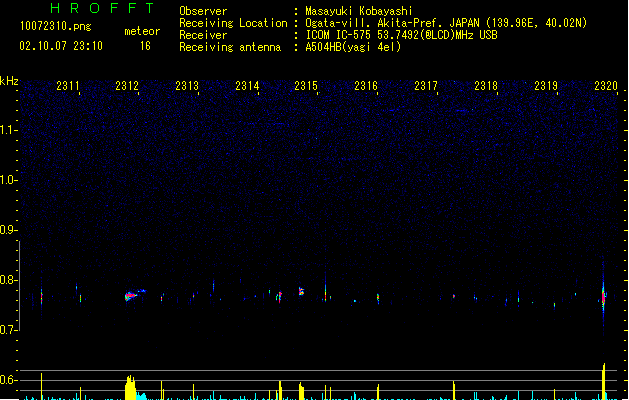Click the 2315 time marker
The height and width of the screenshot is (400, 629).
click(x=306, y=86)
